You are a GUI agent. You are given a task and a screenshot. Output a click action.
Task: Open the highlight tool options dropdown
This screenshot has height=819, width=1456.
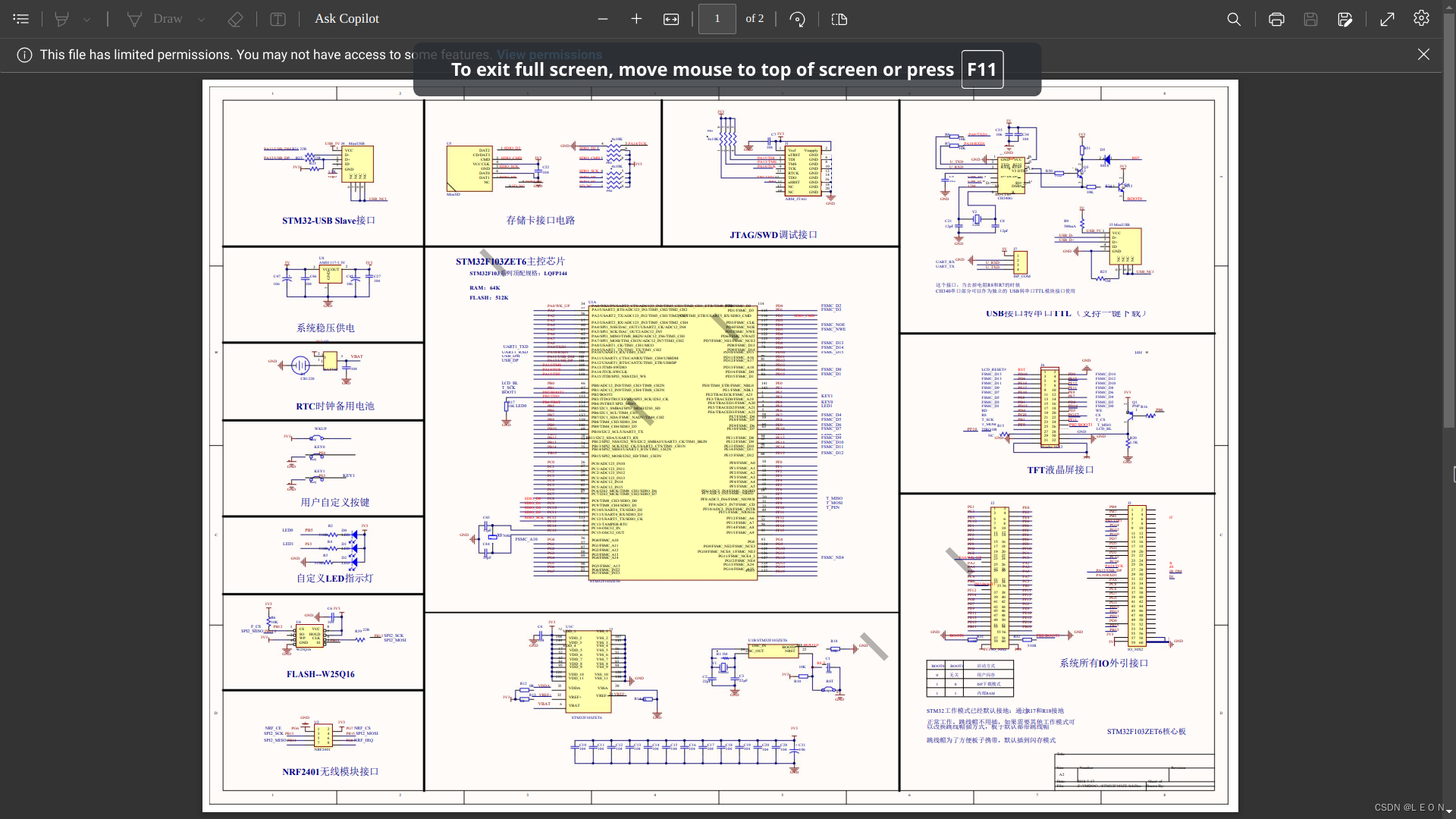click(86, 19)
